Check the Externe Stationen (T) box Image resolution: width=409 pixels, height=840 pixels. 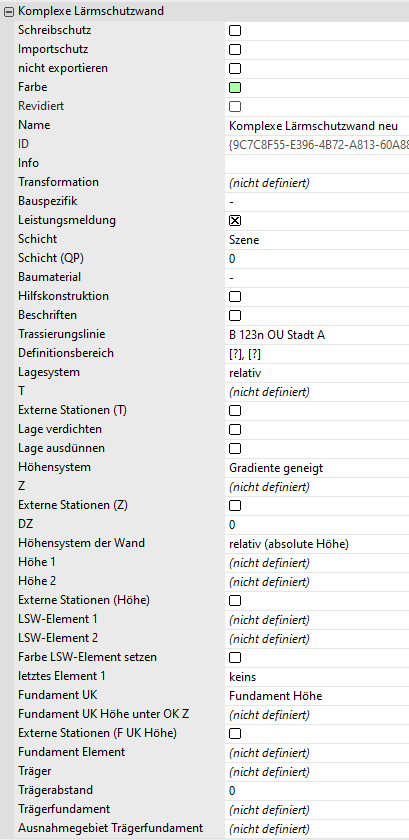(x=235, y=411)
